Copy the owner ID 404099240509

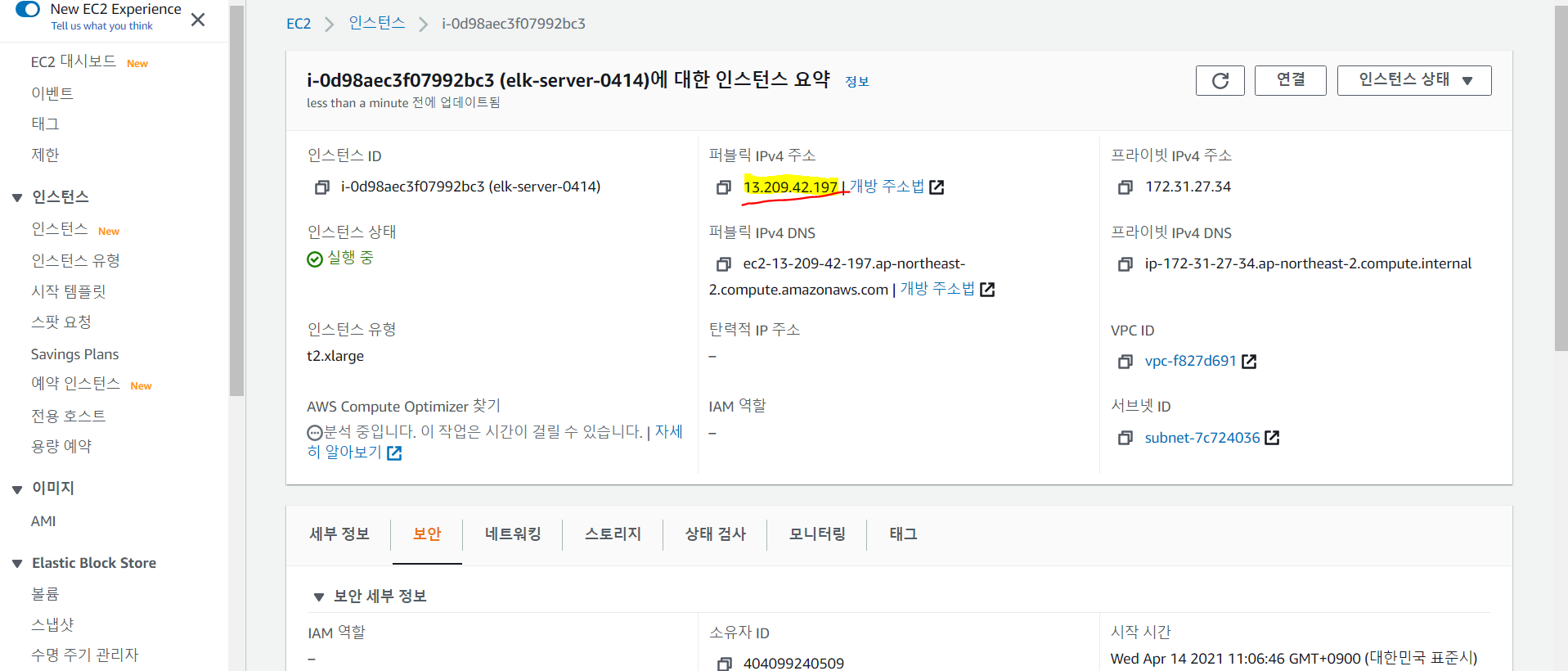point(723,664)
